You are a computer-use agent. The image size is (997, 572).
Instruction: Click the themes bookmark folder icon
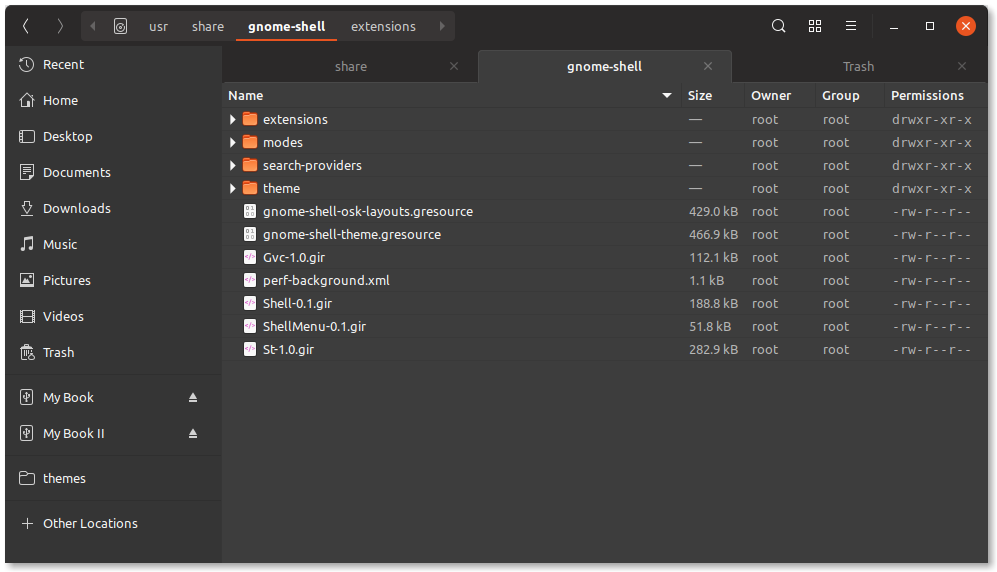click(27, 478)
